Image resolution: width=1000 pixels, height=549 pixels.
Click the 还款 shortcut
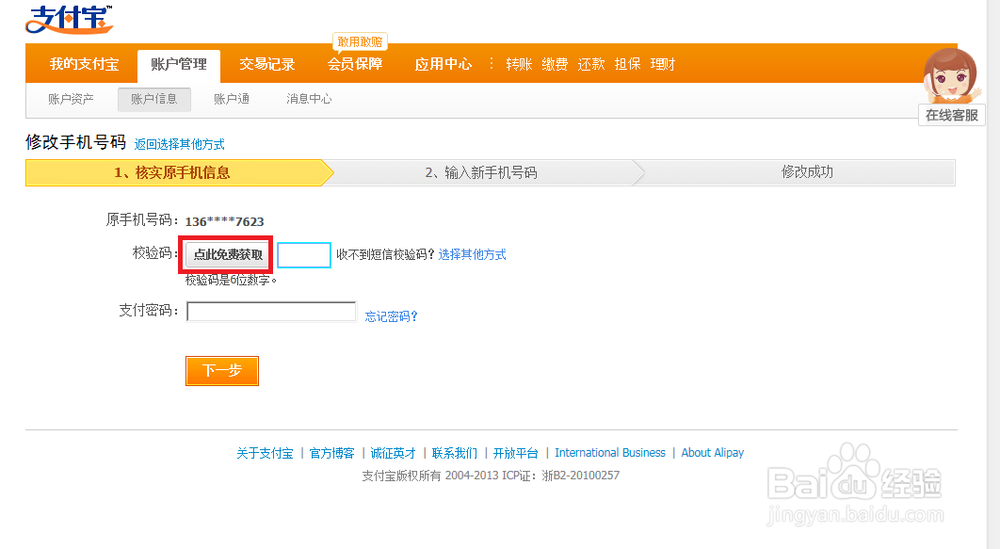click(x=591, y=64)
